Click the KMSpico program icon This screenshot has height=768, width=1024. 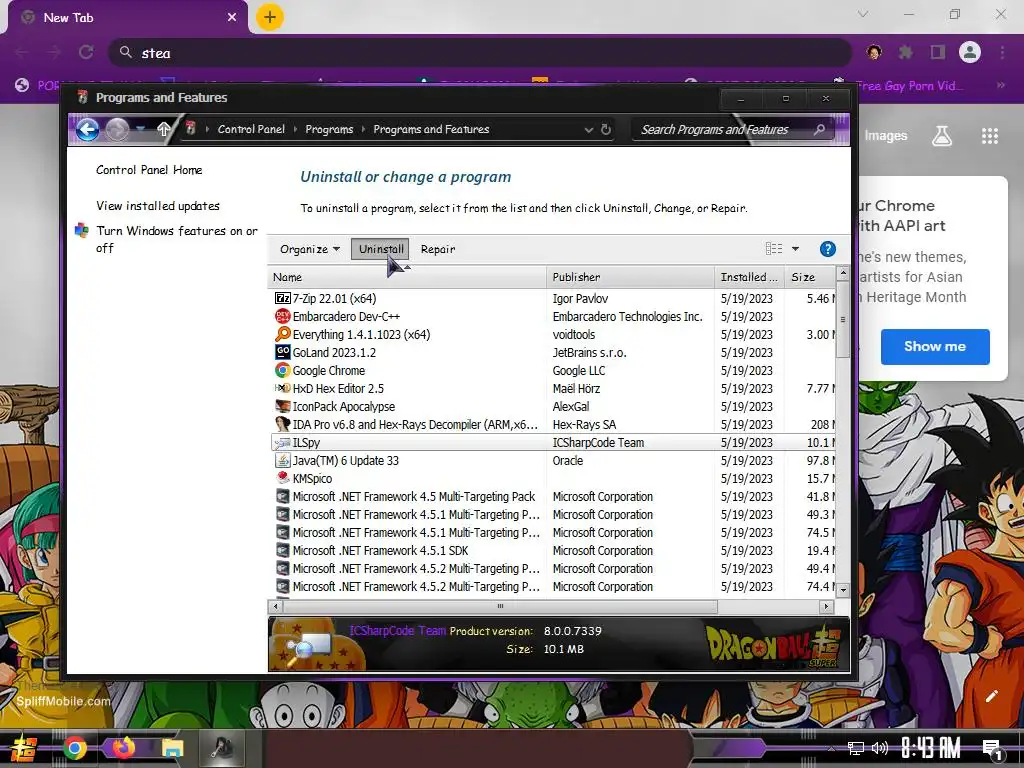coord(282,479)
